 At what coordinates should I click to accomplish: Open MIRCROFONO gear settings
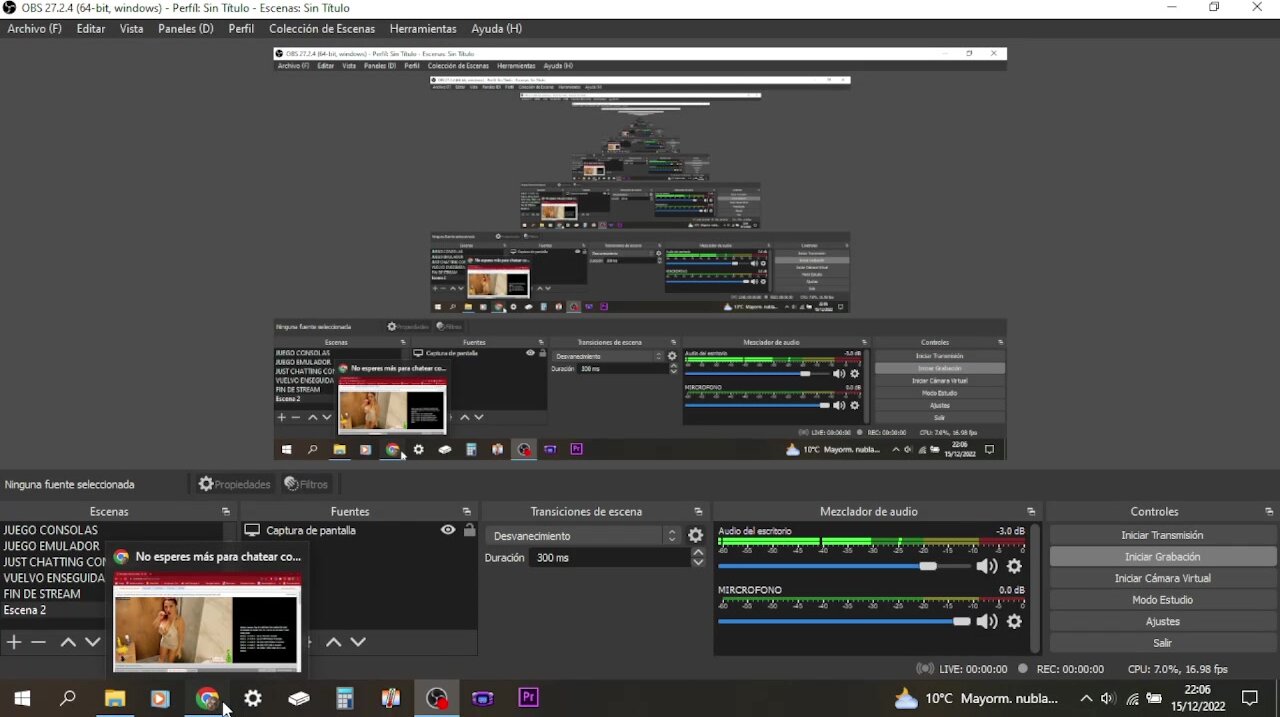pyautogui.click(x=1014, y=622)
